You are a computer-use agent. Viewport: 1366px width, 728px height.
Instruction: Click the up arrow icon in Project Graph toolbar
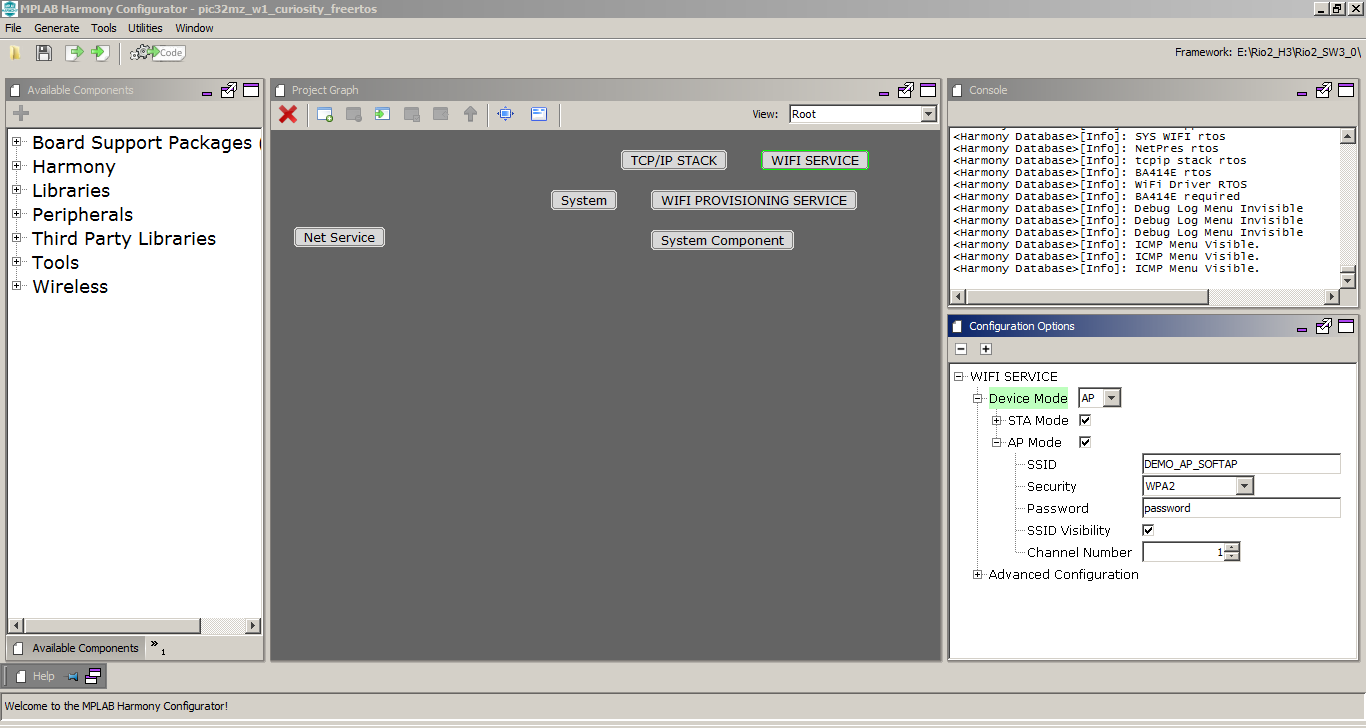click(470, 114)
